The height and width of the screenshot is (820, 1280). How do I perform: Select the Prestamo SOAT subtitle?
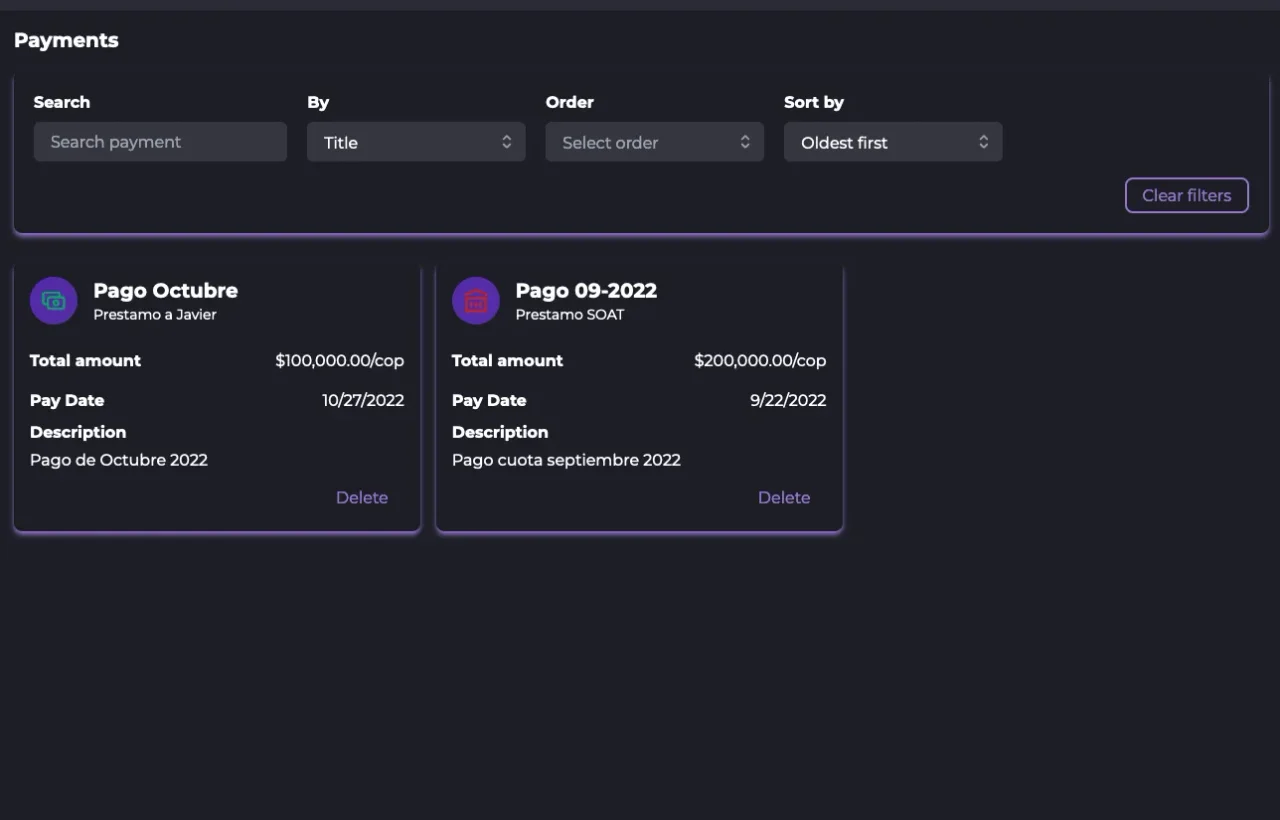[570, 315]
